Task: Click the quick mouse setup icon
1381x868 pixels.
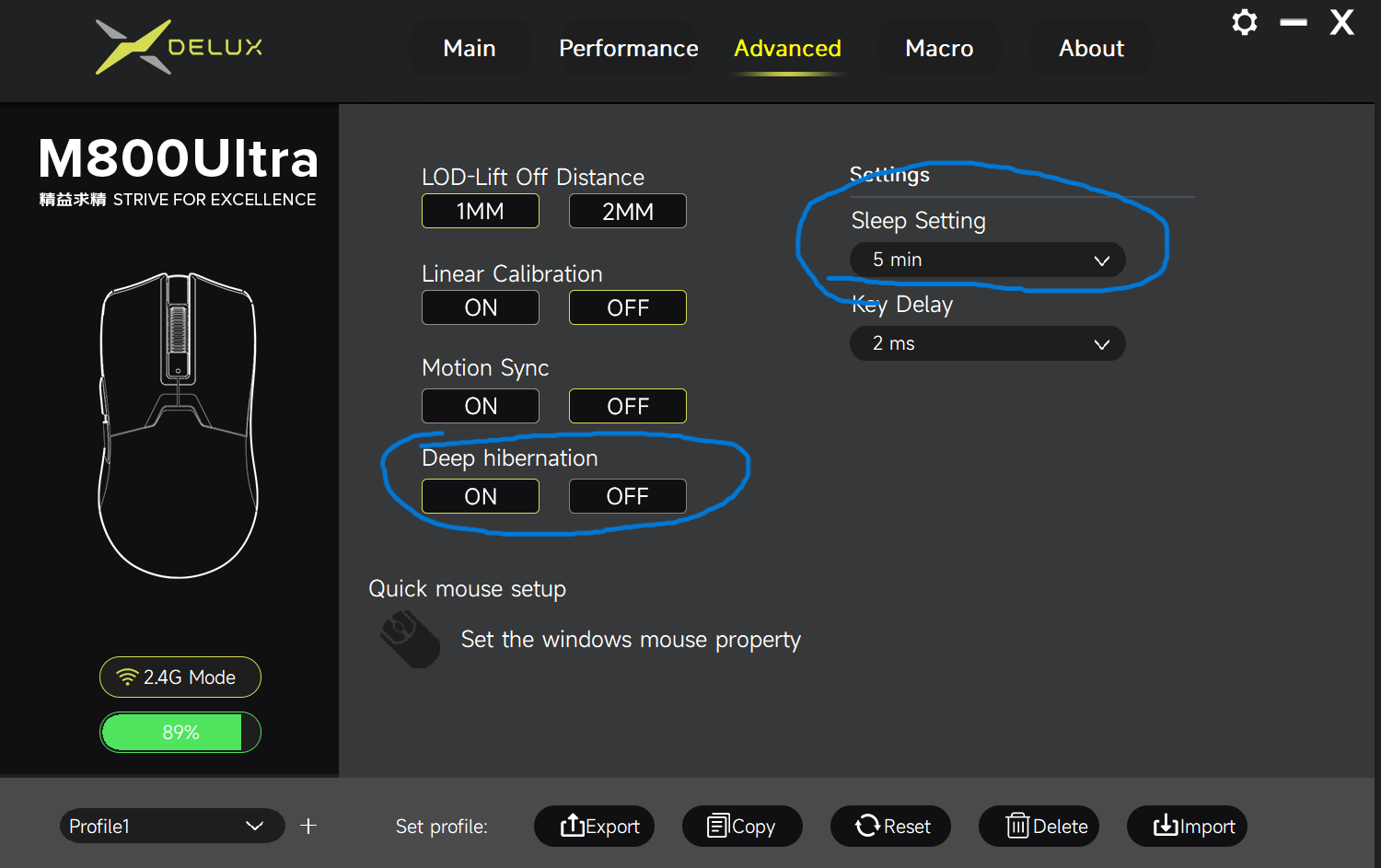Action: [x=411, y=639]
